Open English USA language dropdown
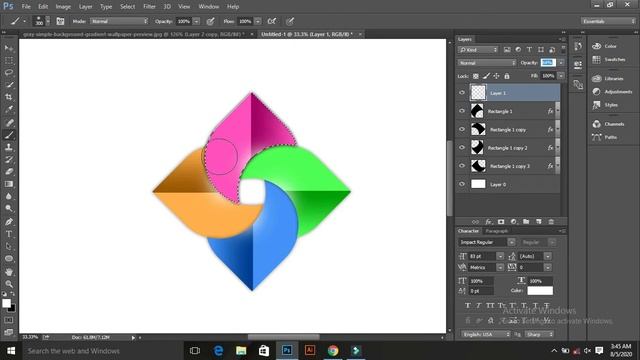Image resolution: width=640 pixels, height=360 pixels. [x=486, y=334]
